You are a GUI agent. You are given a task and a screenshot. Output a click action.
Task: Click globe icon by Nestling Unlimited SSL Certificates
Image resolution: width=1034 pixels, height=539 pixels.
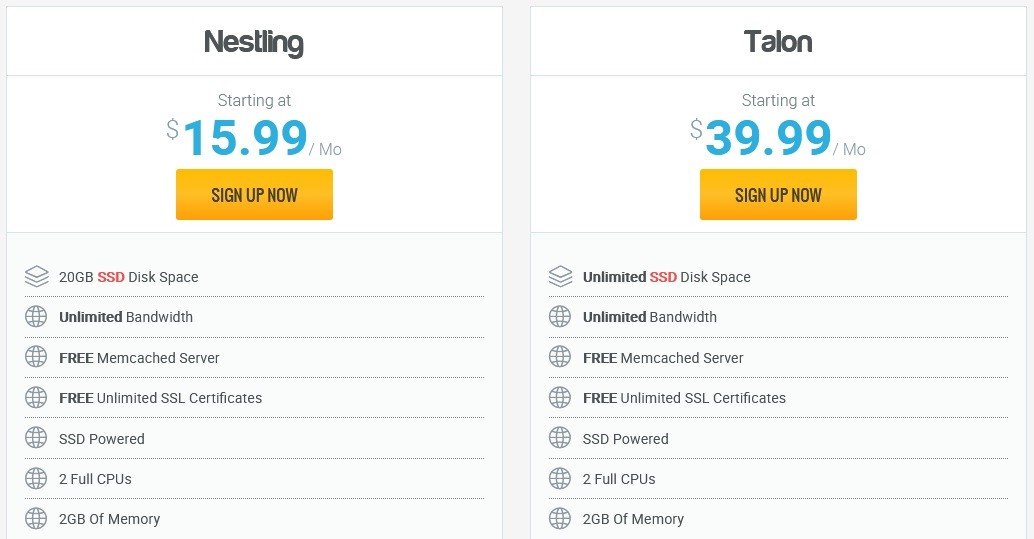[36, 398]
